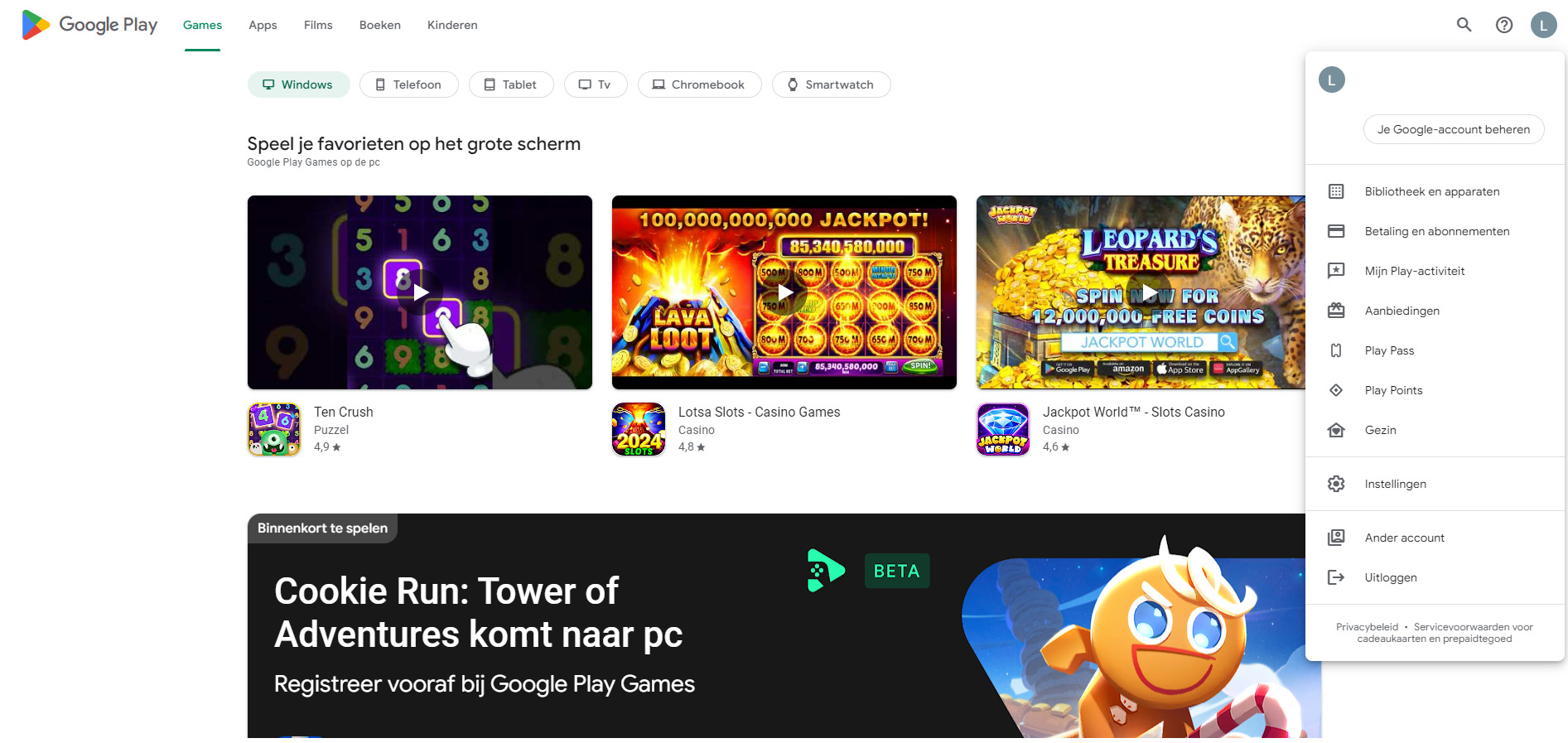Open Bibliotheek en apparaten menu item
This screenshot has width=1568, height=743.
coord(1435,191)
